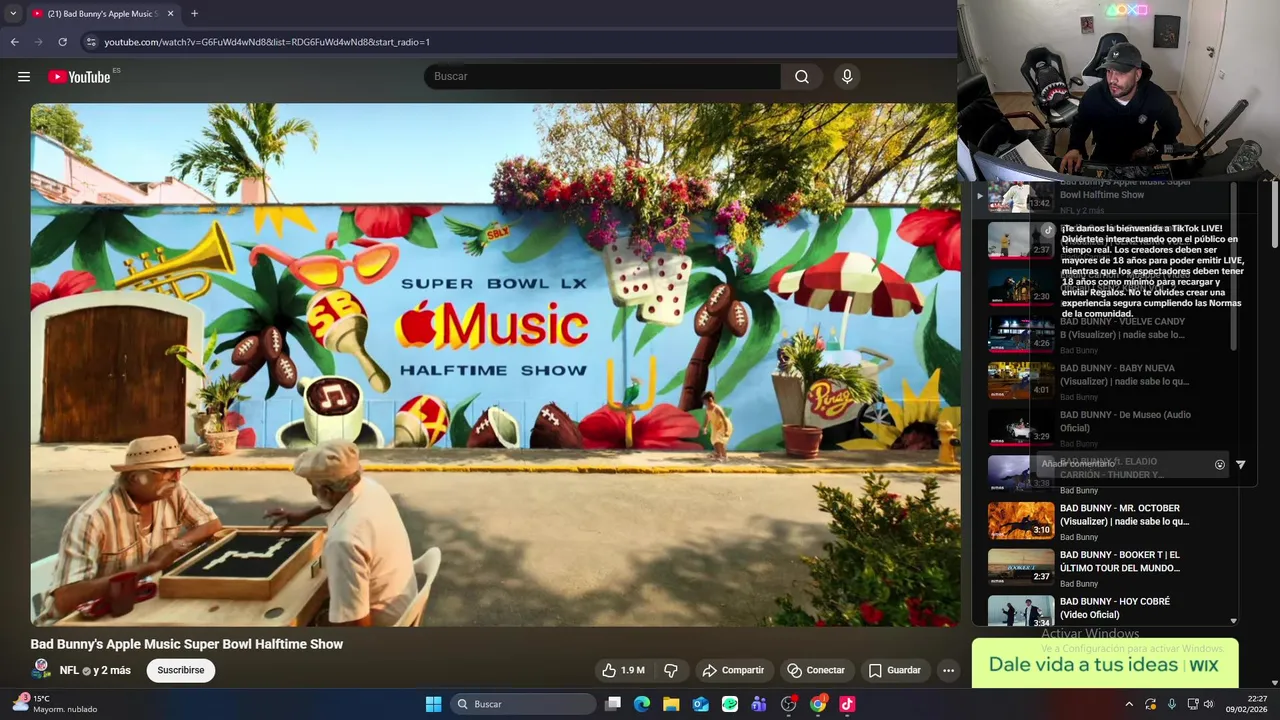Open the Wix Dale vida a tus ideas ad
The width and height of the screenshot is (1280, 720).
tap(1105, 664)
